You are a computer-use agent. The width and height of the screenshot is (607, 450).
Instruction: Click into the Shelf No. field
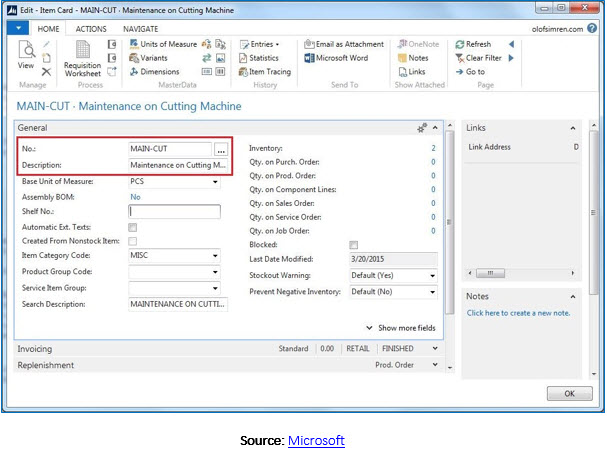coord(174,211)
